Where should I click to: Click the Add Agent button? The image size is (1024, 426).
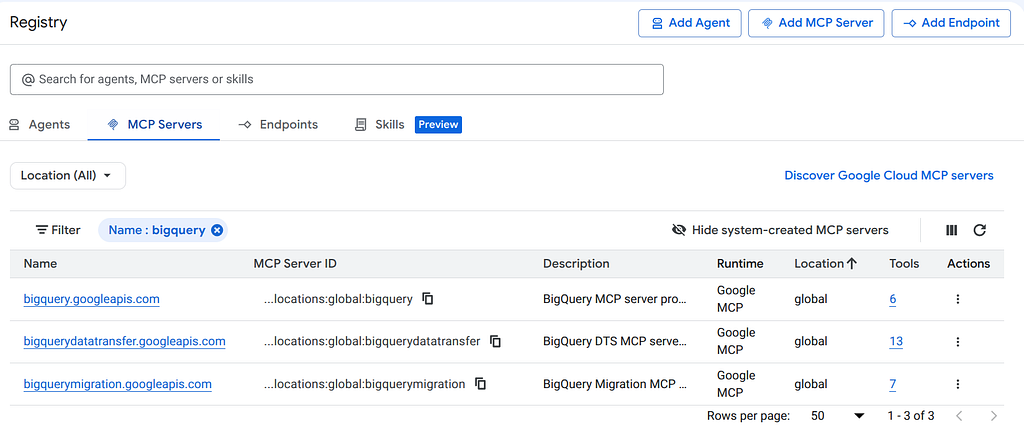pyautogui.click(x=690, y=23)
